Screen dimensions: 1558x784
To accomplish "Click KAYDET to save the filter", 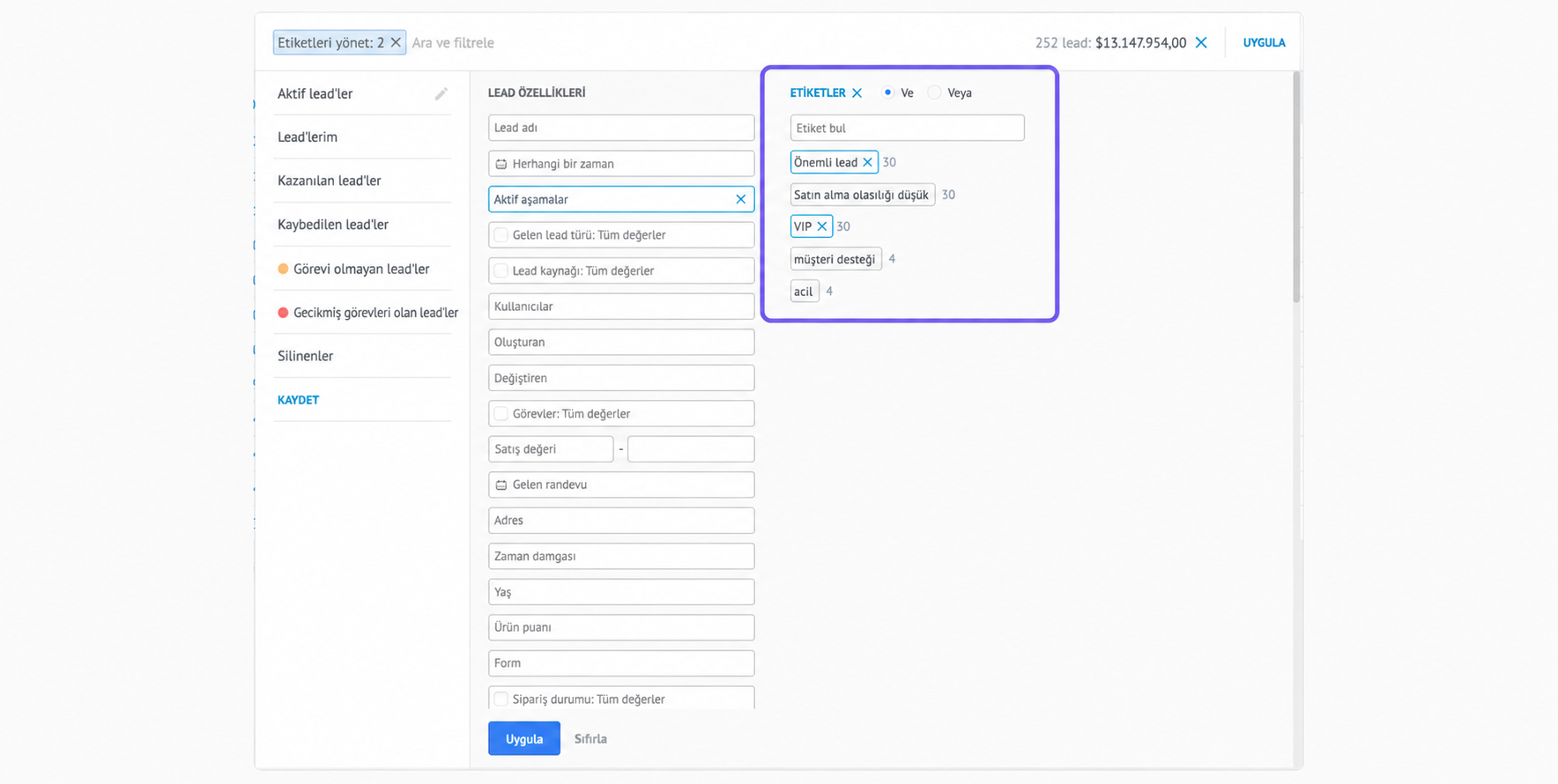I will [x=298, y=400].
